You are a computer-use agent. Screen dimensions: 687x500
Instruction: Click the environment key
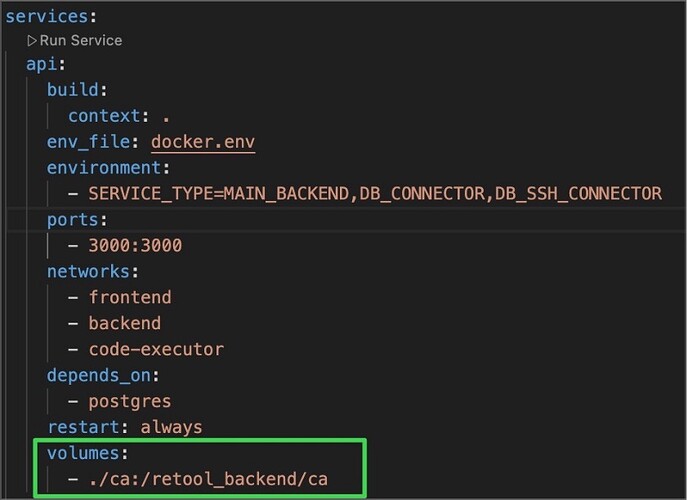click(103, 168)
